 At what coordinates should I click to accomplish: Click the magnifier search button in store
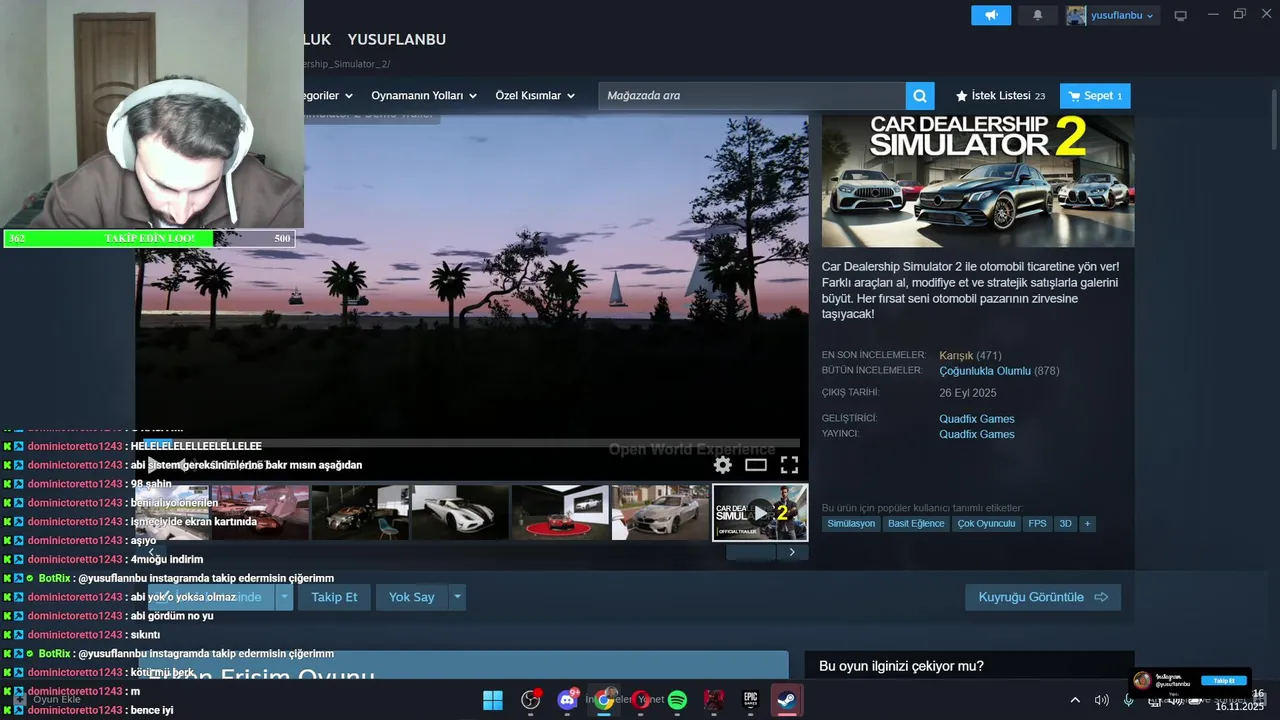pyautogui.click(x=920, y=96)
